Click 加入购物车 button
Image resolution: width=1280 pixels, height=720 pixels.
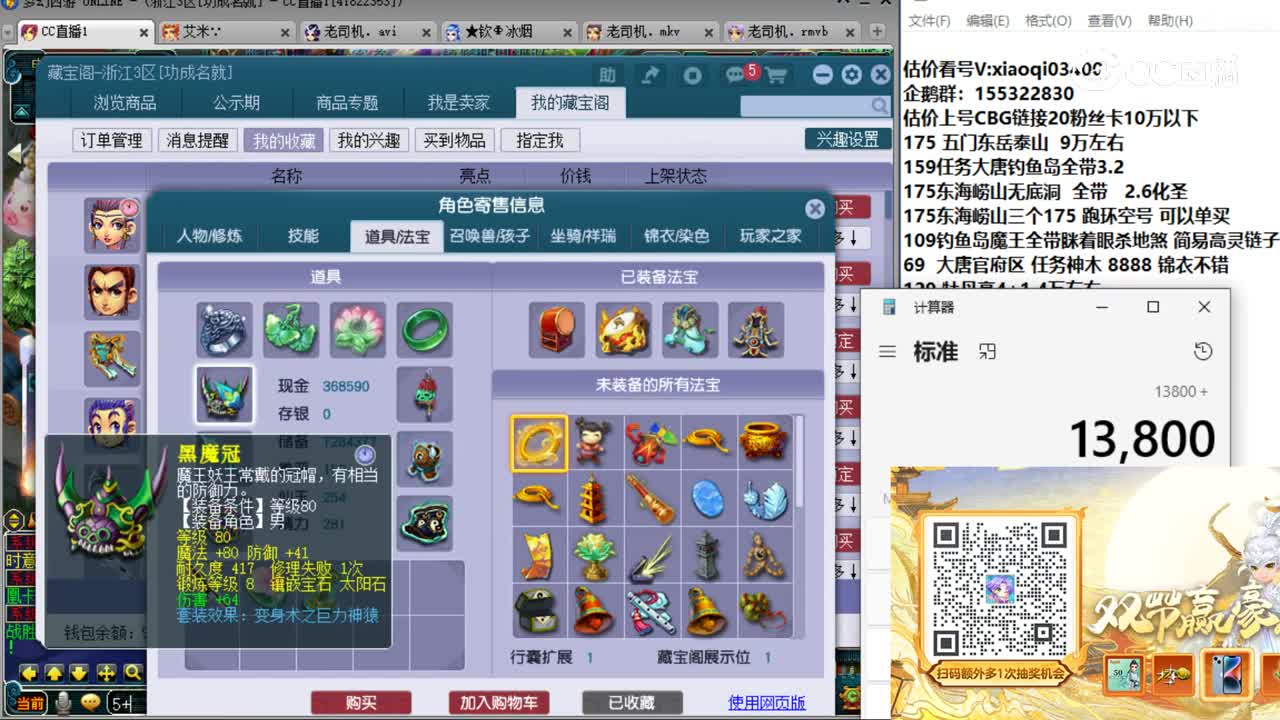click(499, 703)
